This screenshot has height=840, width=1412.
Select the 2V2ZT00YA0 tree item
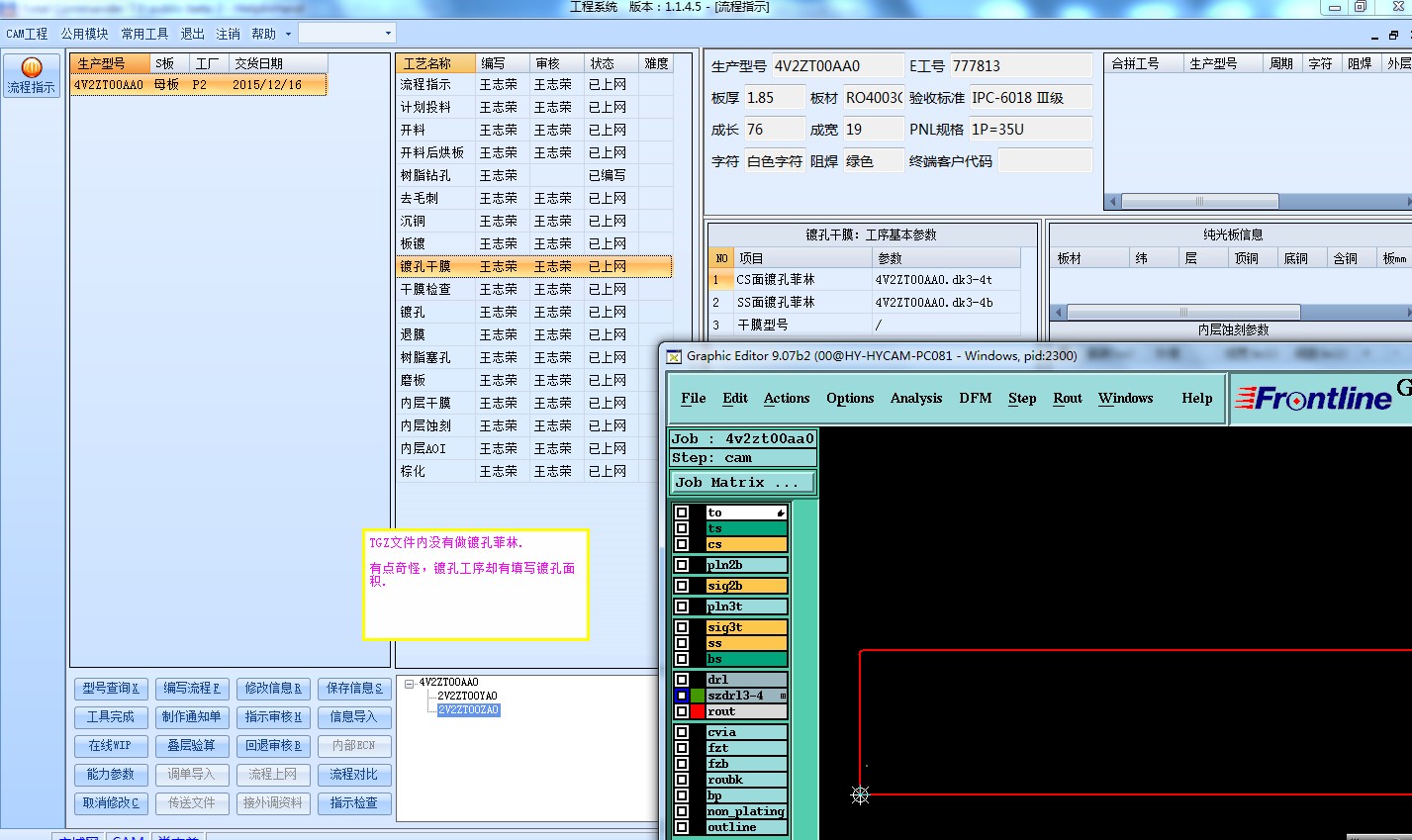click(x=467, y=697)
